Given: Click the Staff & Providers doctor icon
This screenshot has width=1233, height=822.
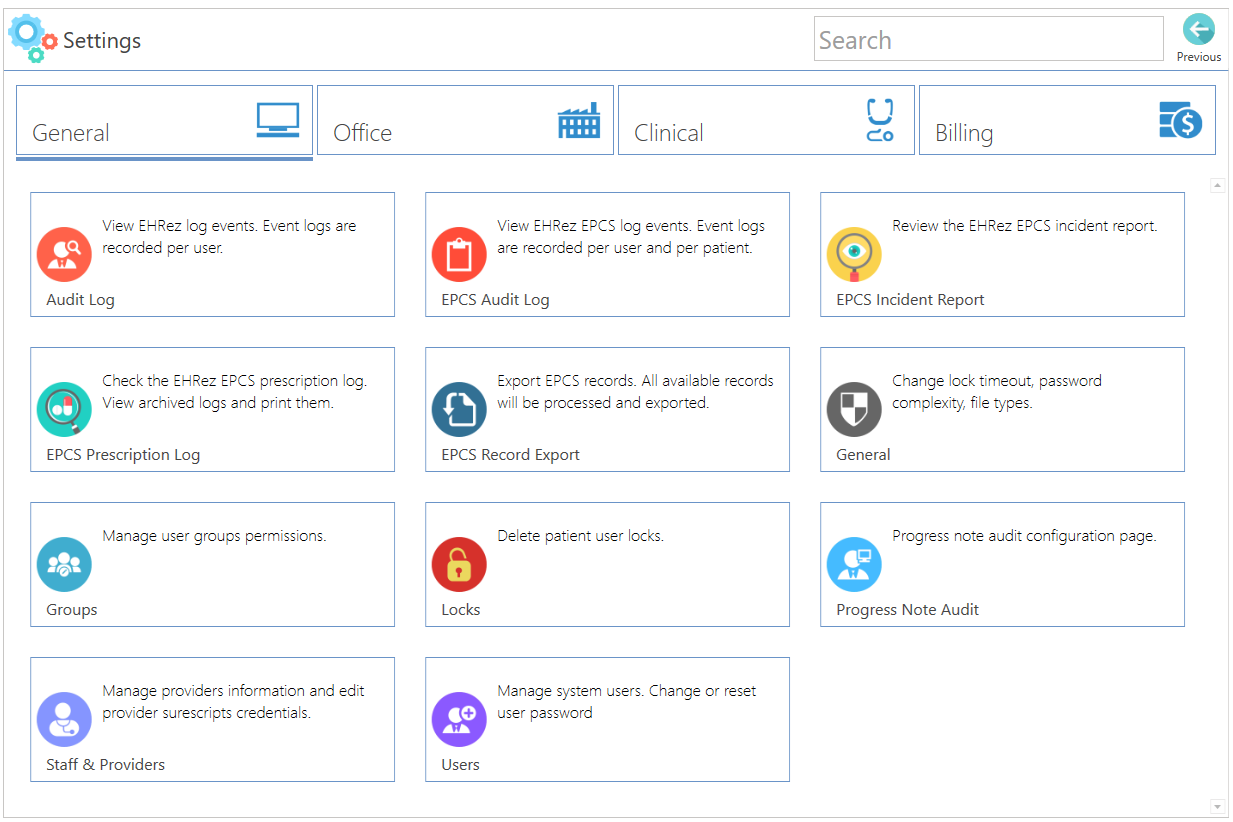Looking at the screenshot, I should [x=64, y=719].
